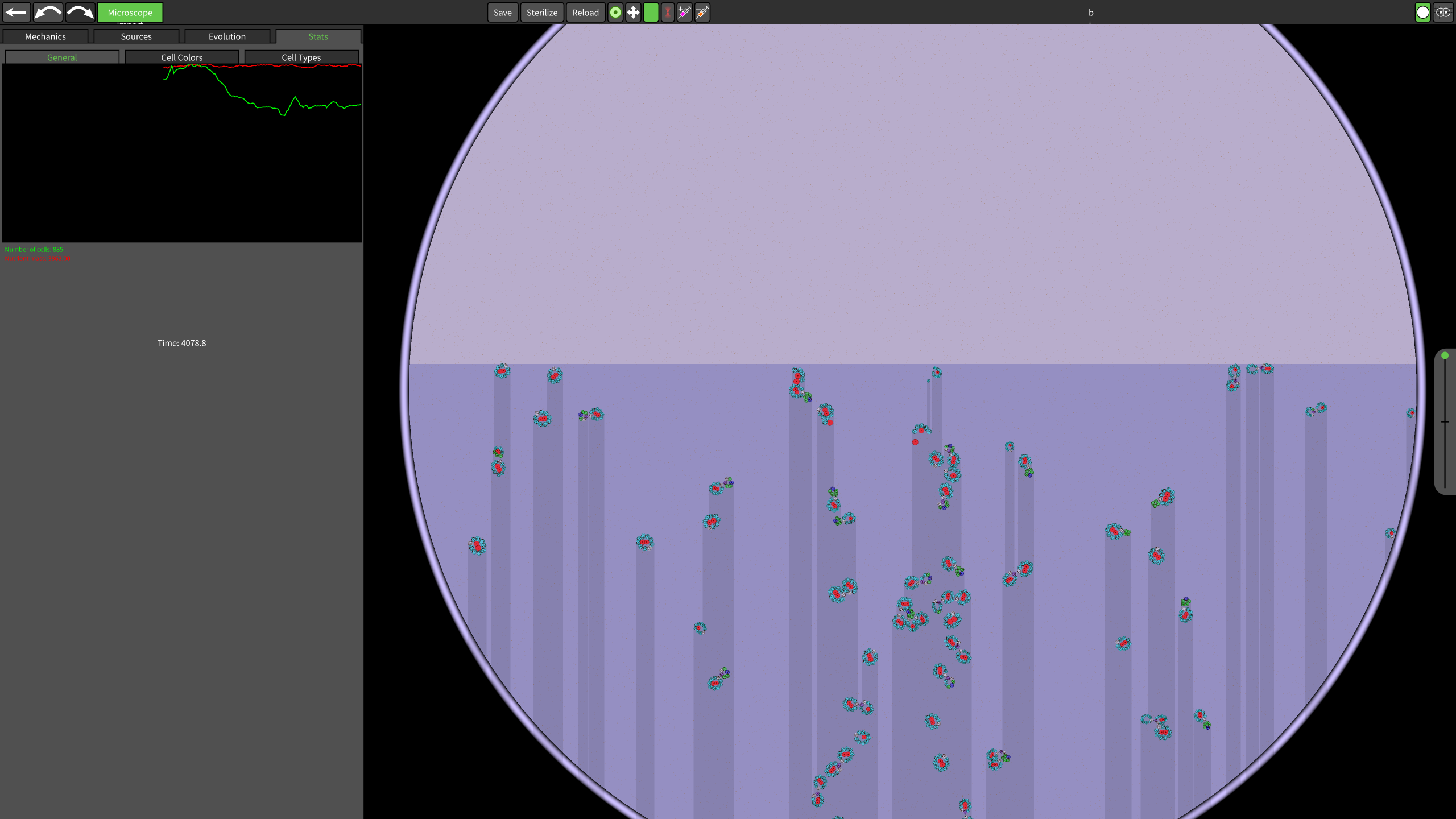This screenshot has width=1456, height=819.
Task: Select the four-arrow move tool
Action: coord(633,12)
